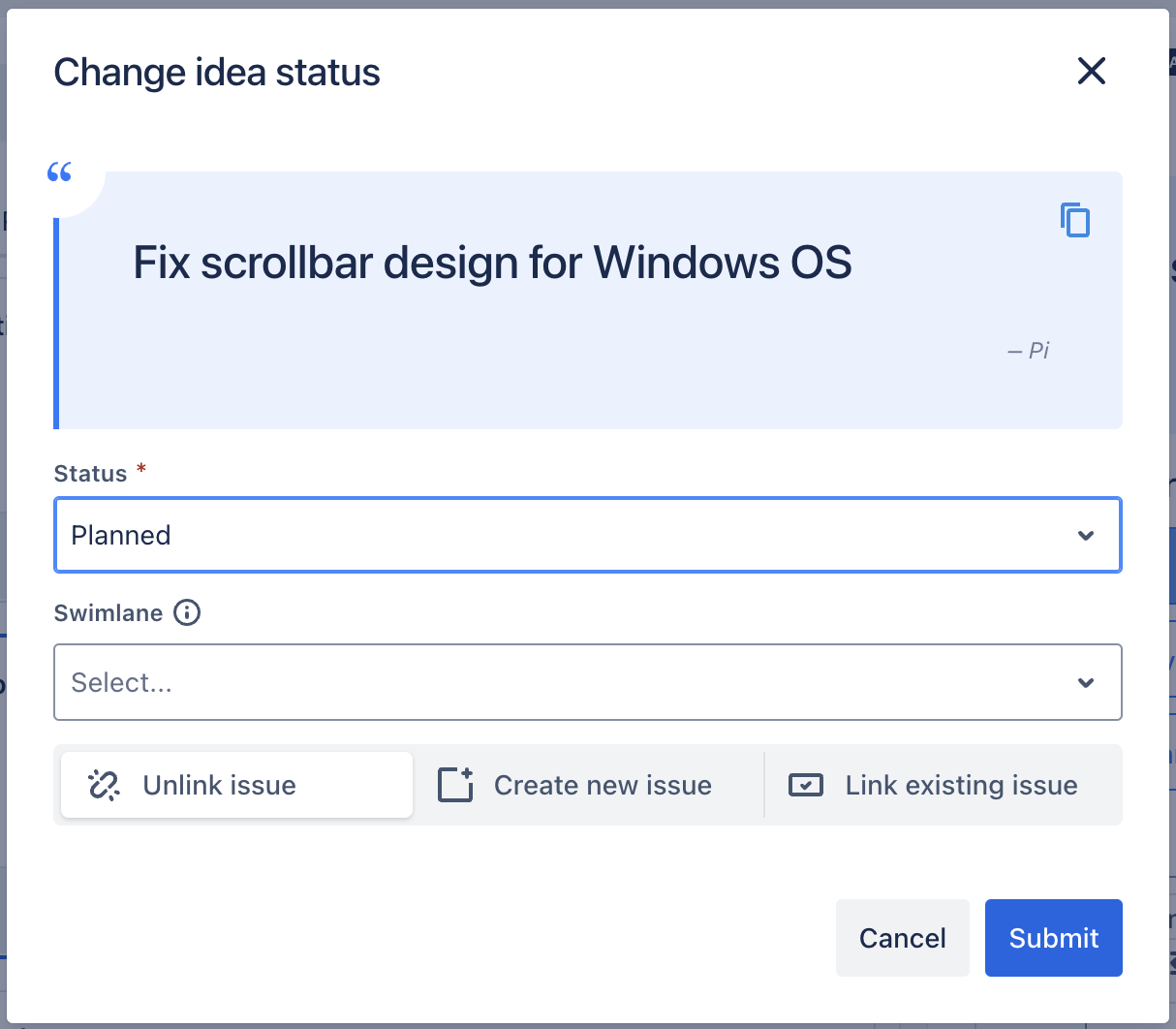Switch to the Create new issue option
Image resolution: width=1176 pixels, height=1029 pixels.
pyautogui.click(x=602, y=785)
